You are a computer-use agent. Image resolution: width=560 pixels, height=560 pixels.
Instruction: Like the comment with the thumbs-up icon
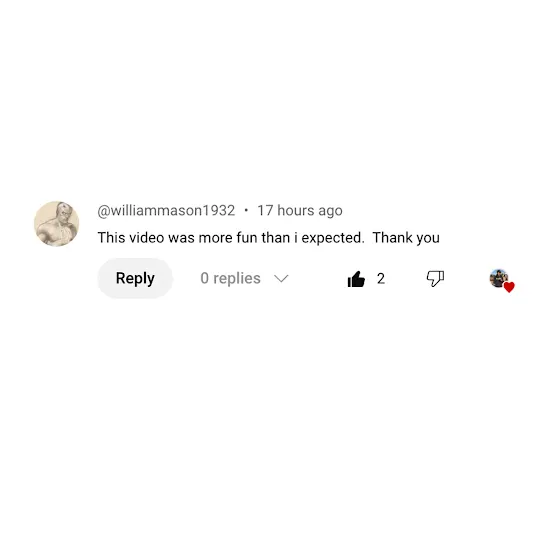356,279
